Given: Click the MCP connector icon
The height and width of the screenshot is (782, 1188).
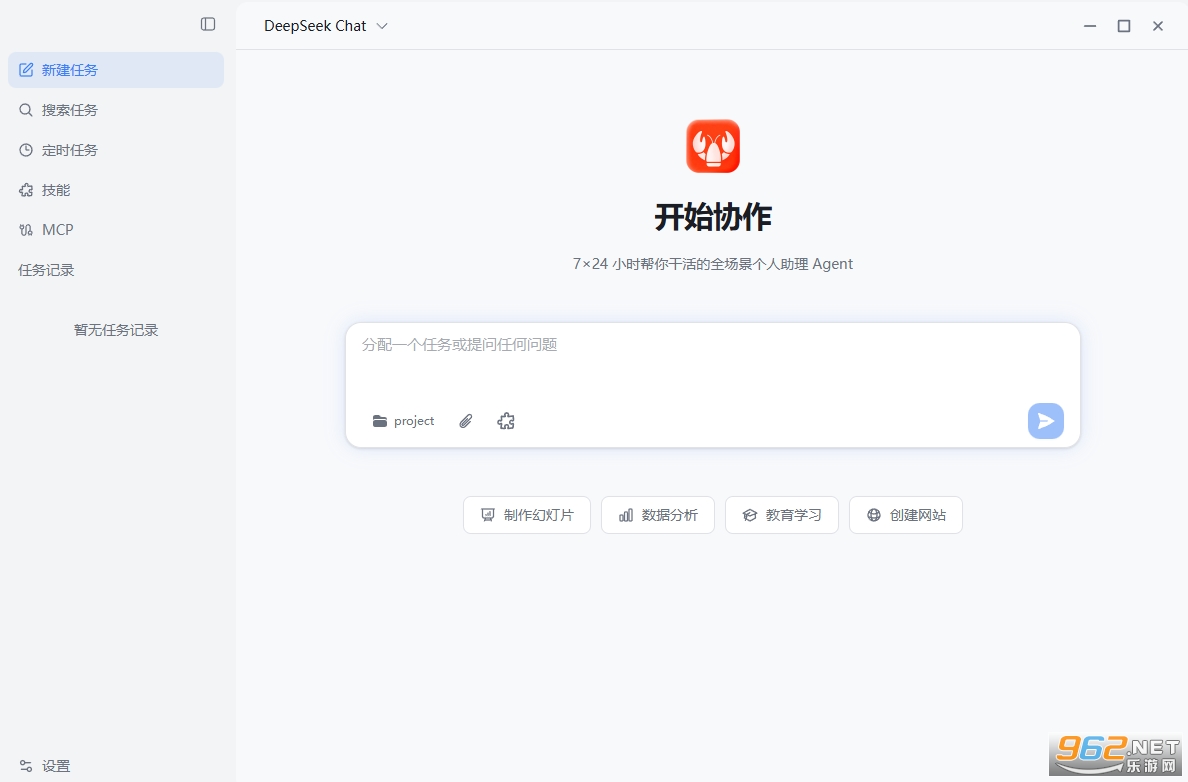Looking at the screenshot, I should (26, 230).
